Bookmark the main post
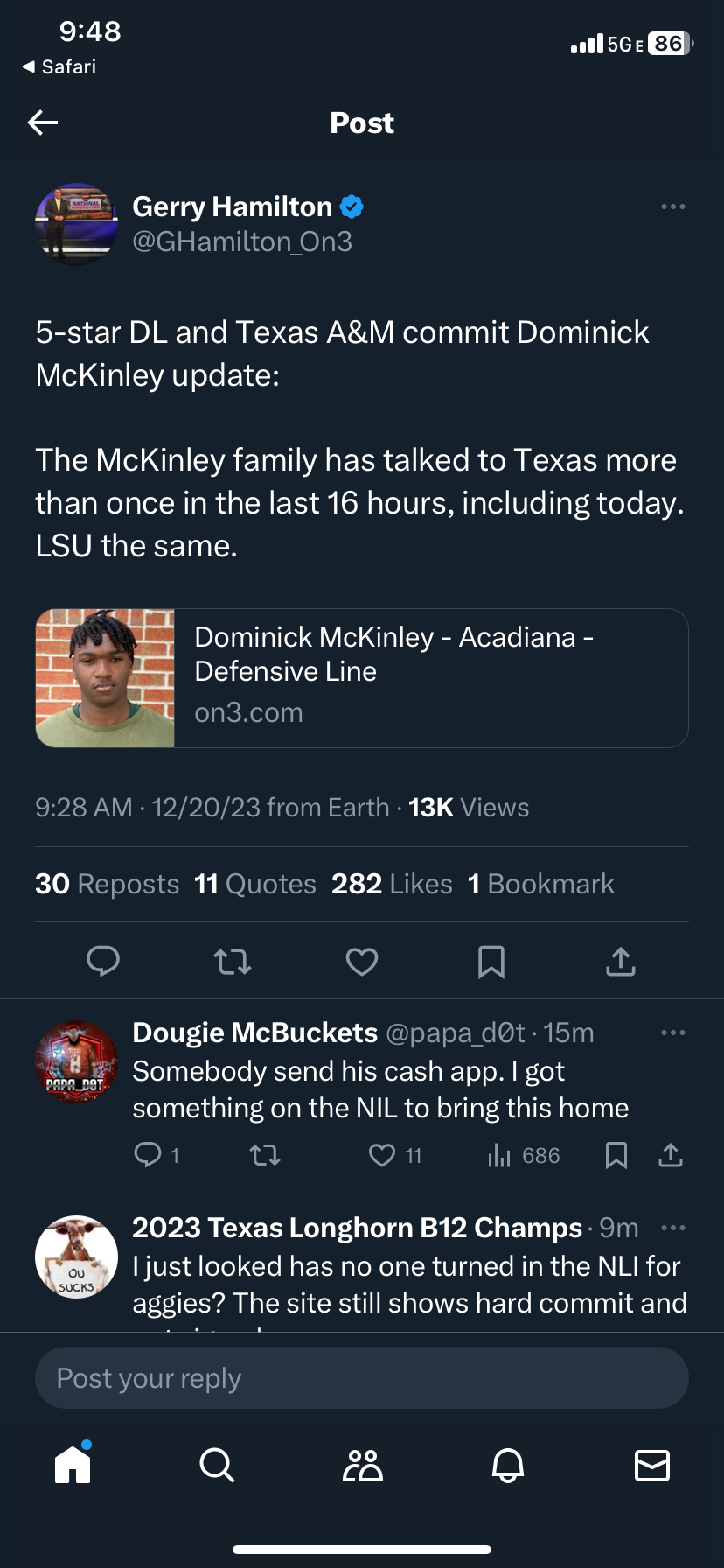 point(491,962)
